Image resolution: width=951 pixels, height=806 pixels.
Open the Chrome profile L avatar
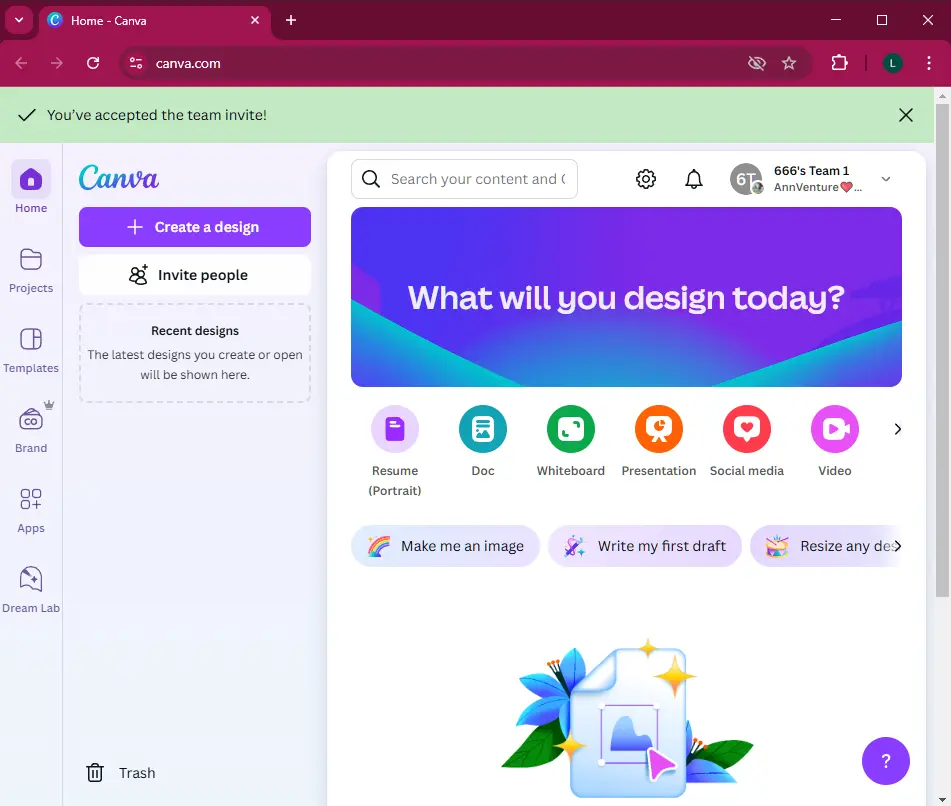coord(892,63)
